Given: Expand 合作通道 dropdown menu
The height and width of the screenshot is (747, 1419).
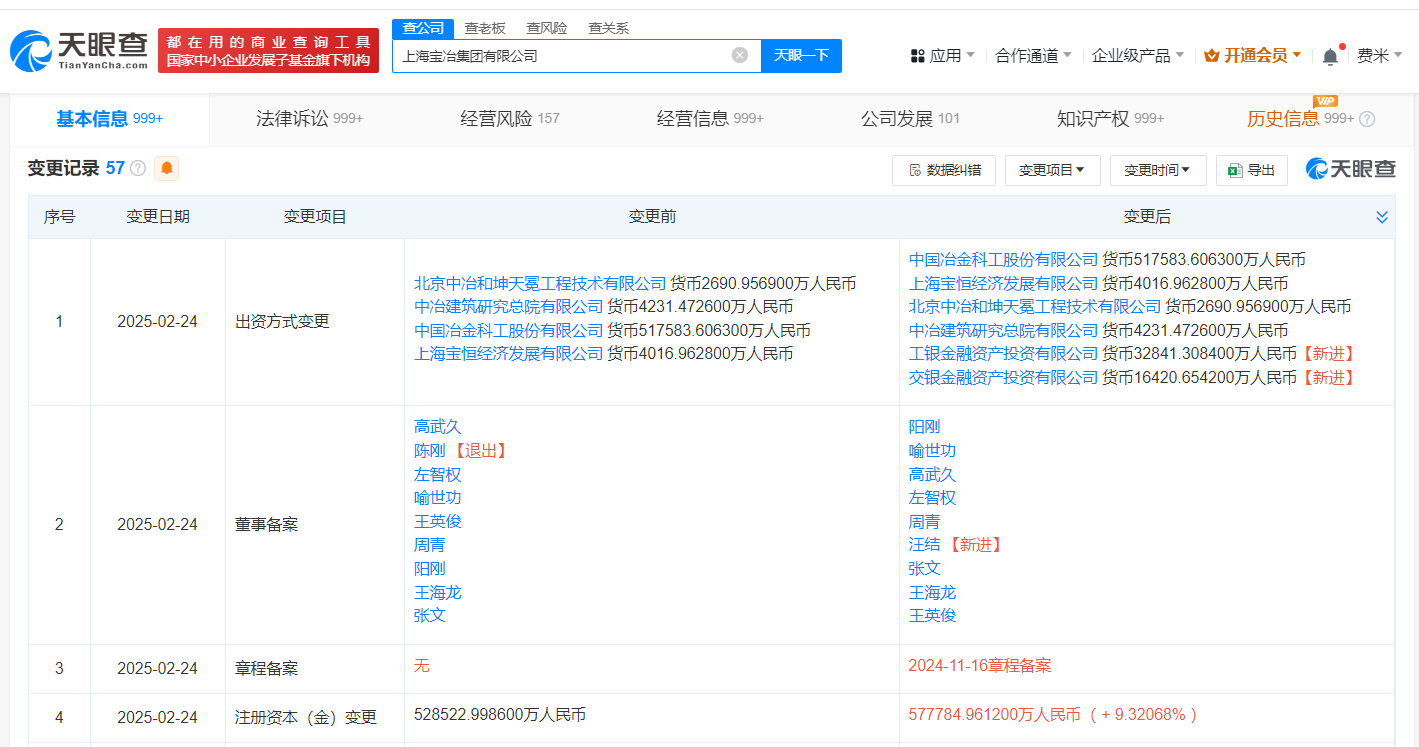Looking at the screenshot, I should (1033, 56).
